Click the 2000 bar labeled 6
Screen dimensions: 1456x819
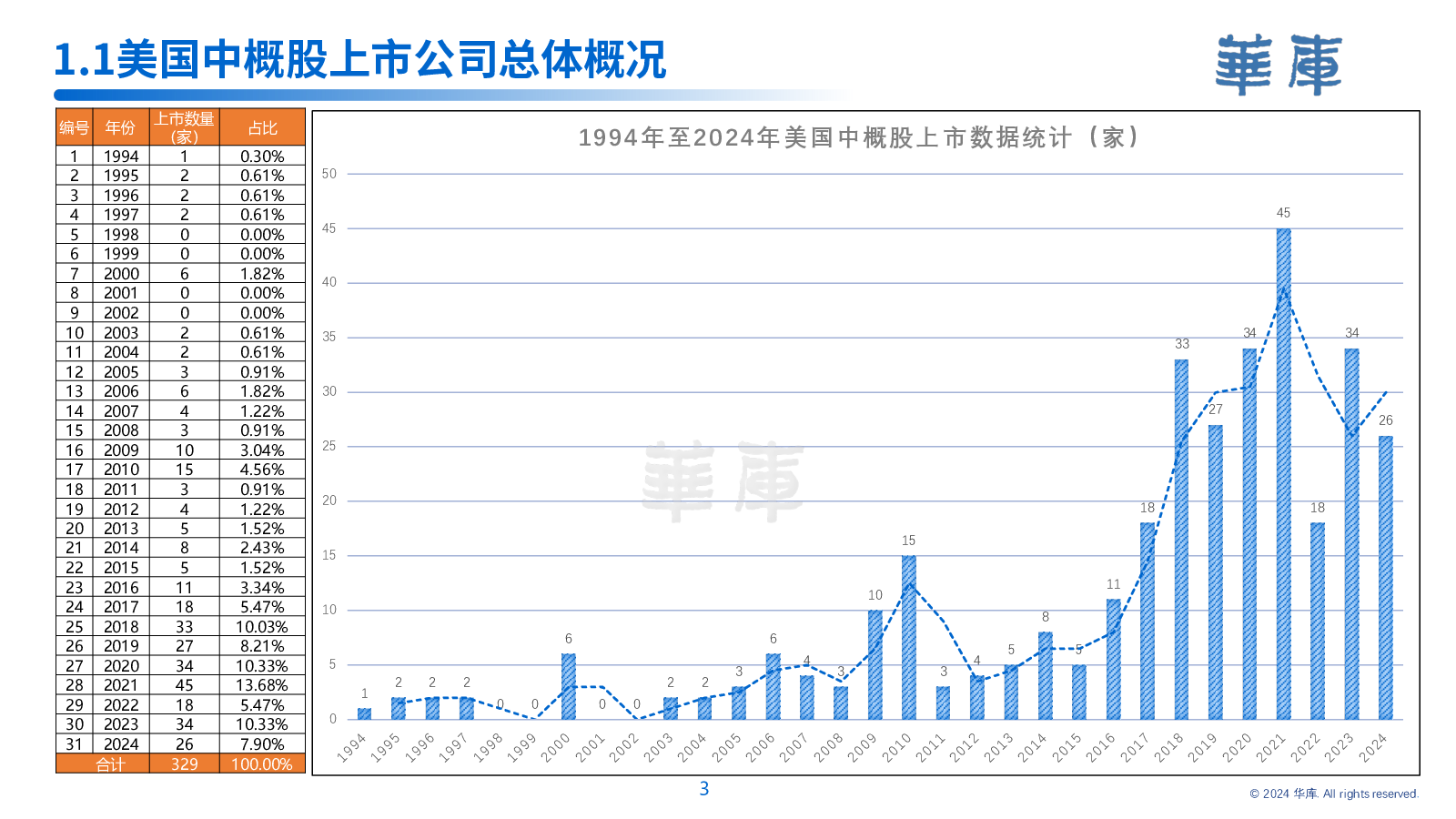coord(569,686)
